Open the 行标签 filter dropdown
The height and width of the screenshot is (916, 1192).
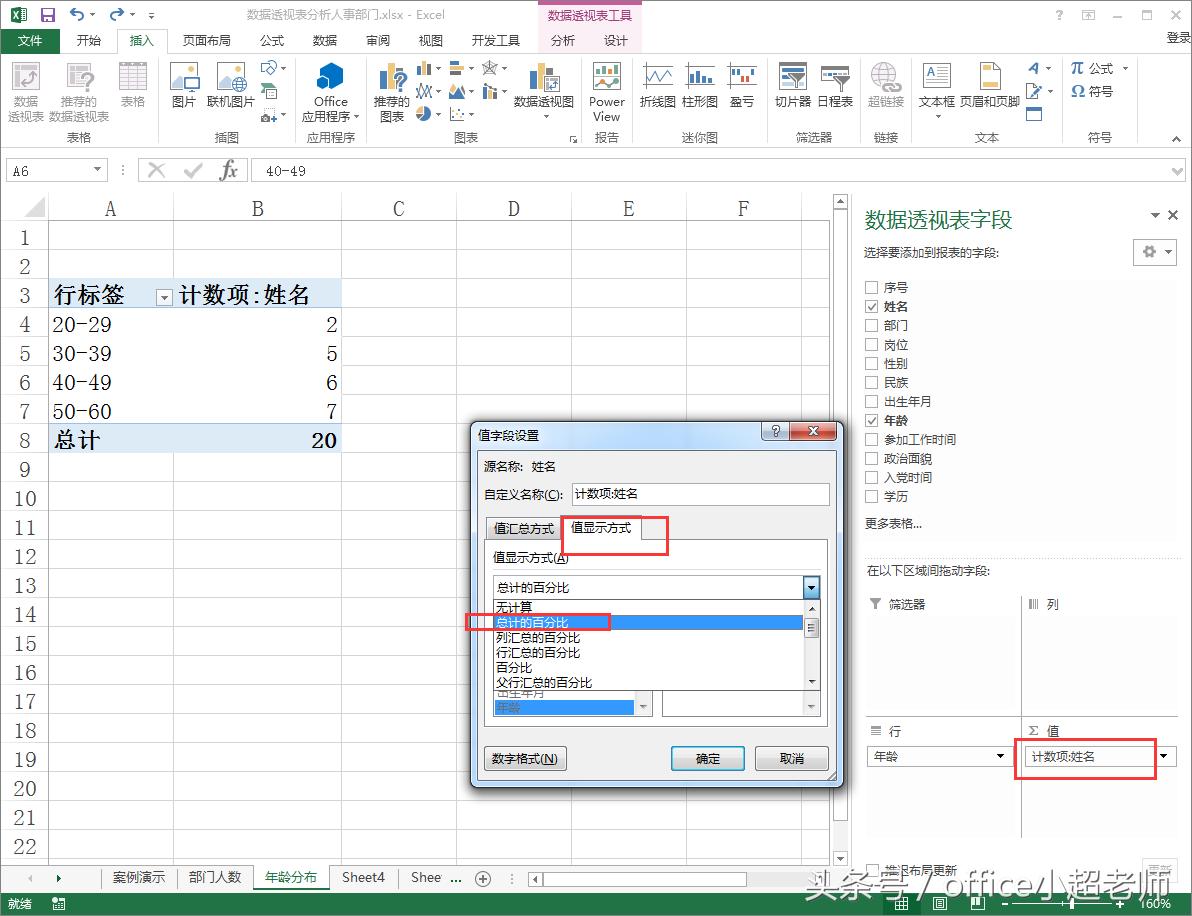164,297
